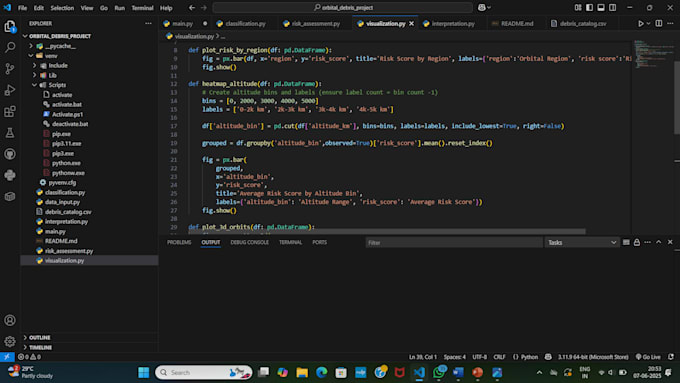Close the visualization.py tab
This screenshot has height=383, width=680.
411,23
